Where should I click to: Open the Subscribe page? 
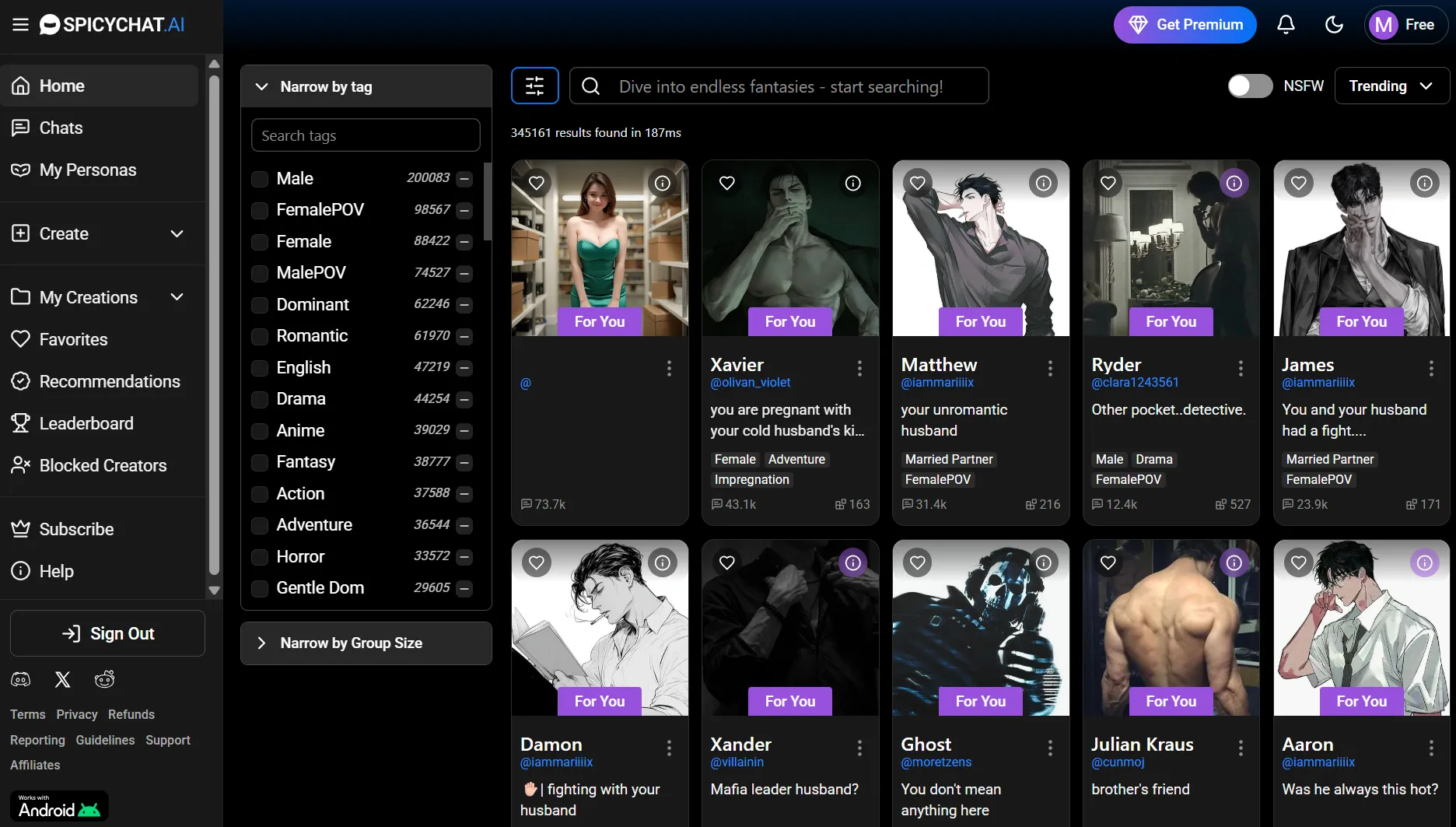[x=99, y=529]
